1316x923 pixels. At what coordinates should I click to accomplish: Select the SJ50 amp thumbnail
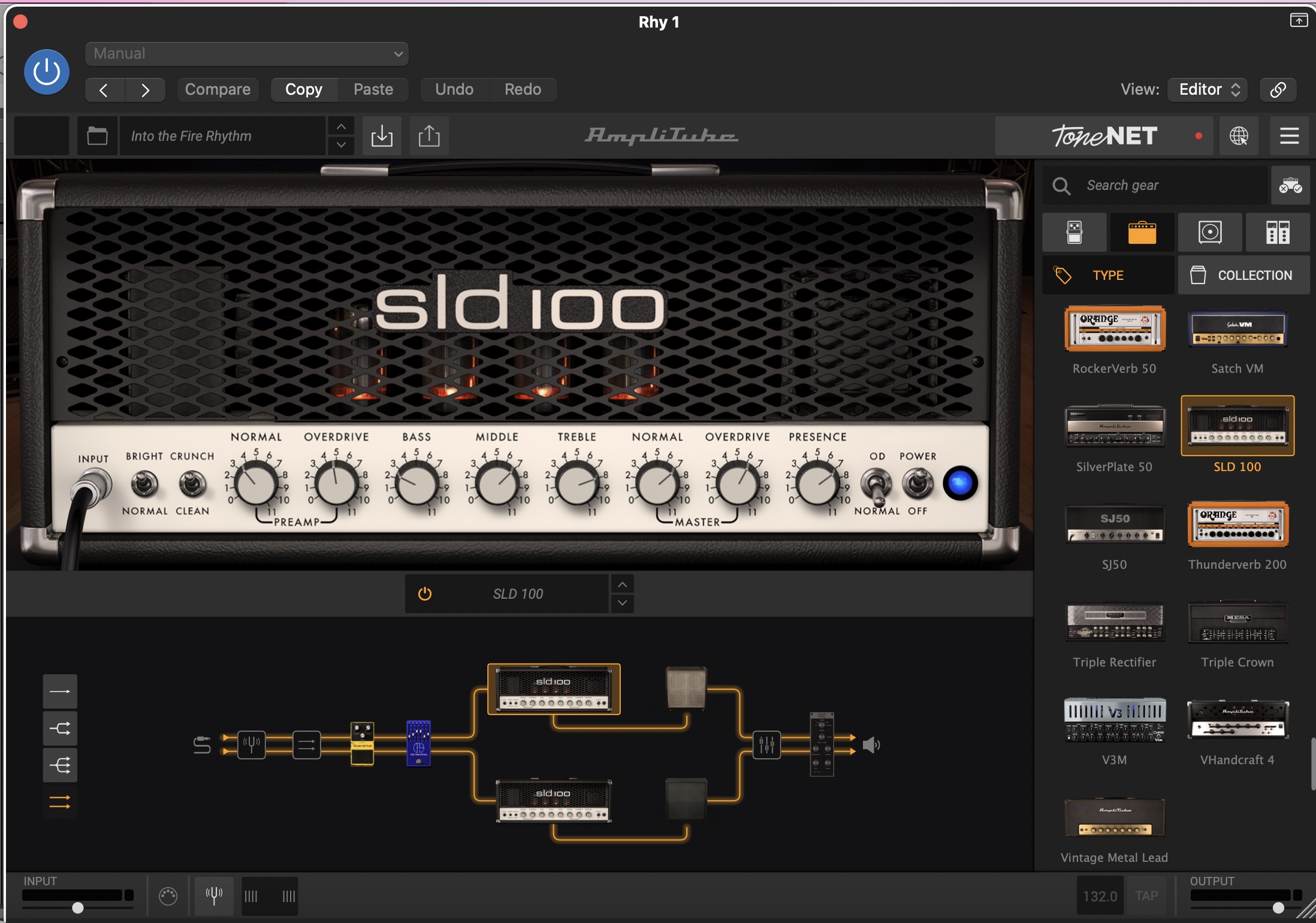pos(1115,525)
